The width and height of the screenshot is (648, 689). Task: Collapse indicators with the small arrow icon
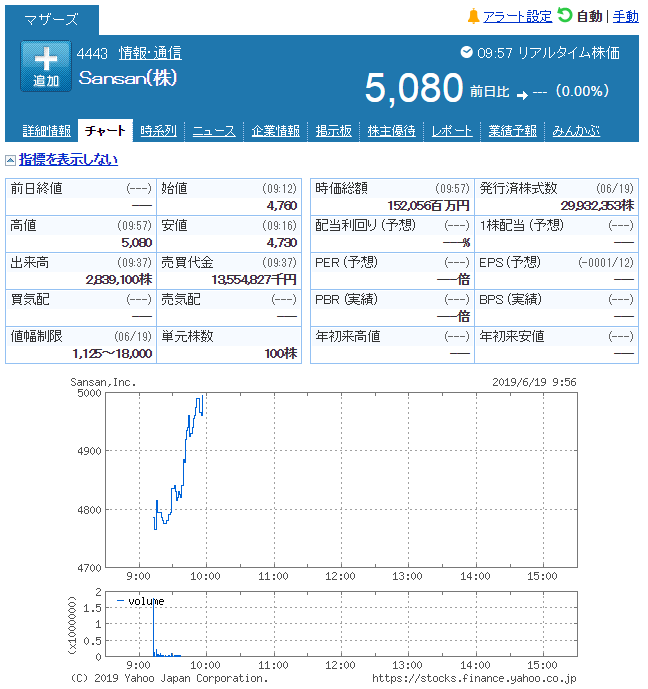point(11,160)
